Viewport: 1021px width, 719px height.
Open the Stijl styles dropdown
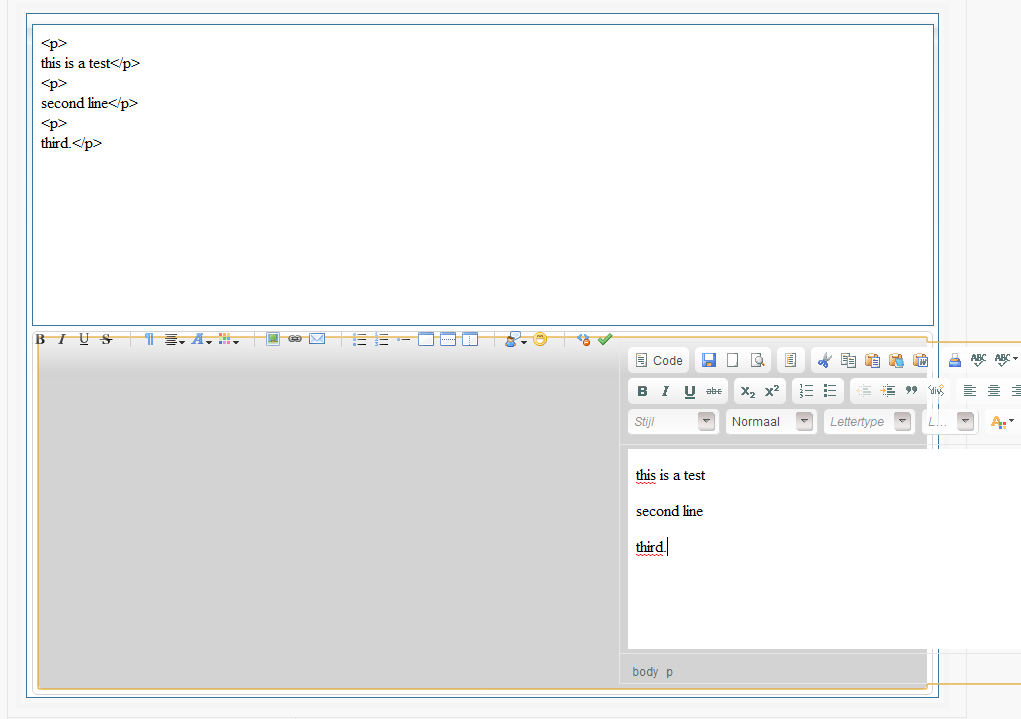673,422
